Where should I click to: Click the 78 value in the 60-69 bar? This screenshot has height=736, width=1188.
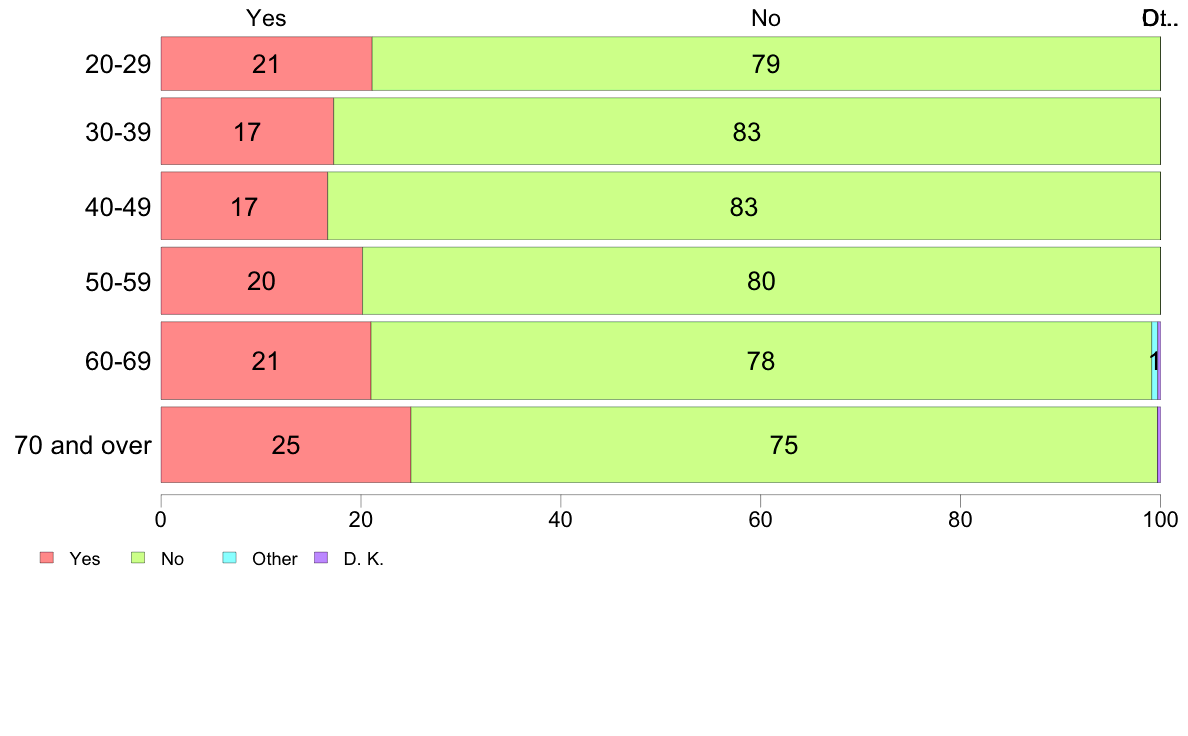761,361
